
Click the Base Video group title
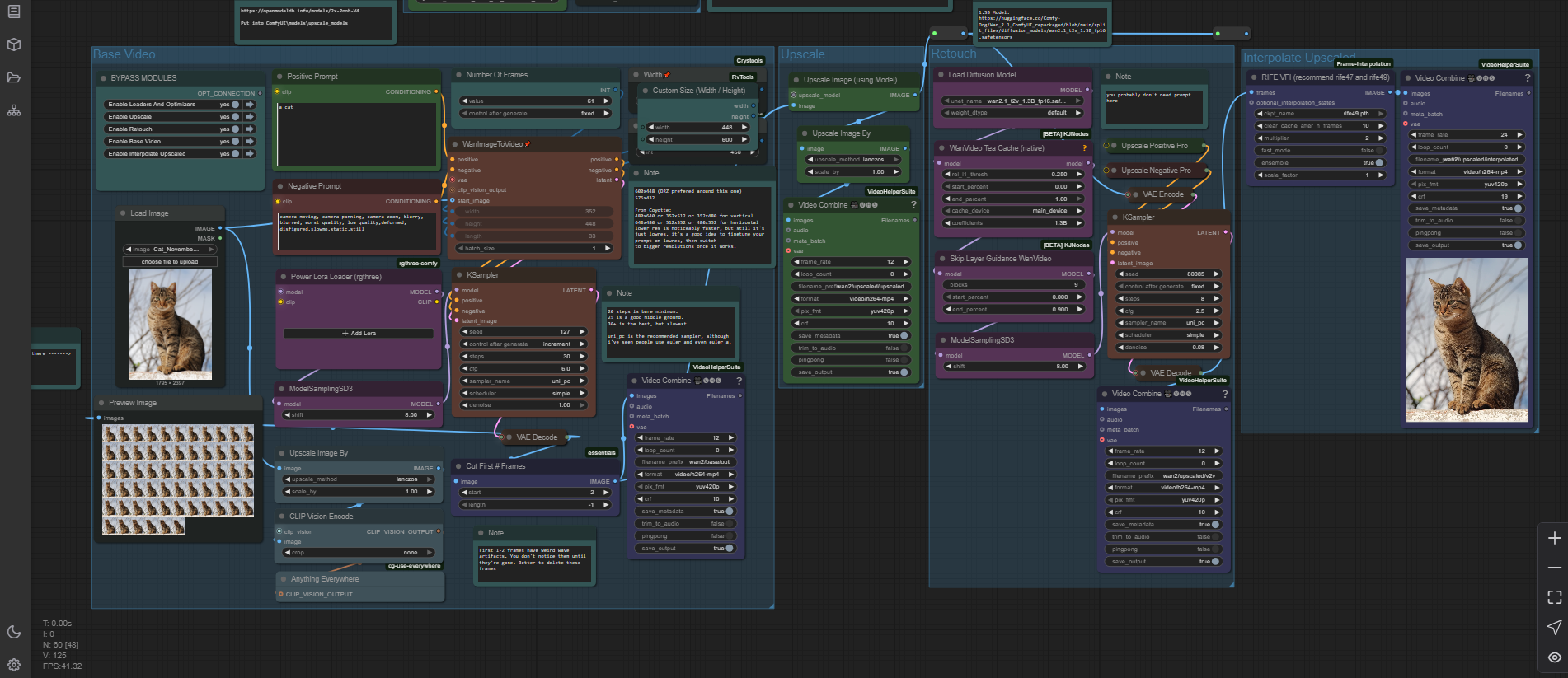coord(124,54)
